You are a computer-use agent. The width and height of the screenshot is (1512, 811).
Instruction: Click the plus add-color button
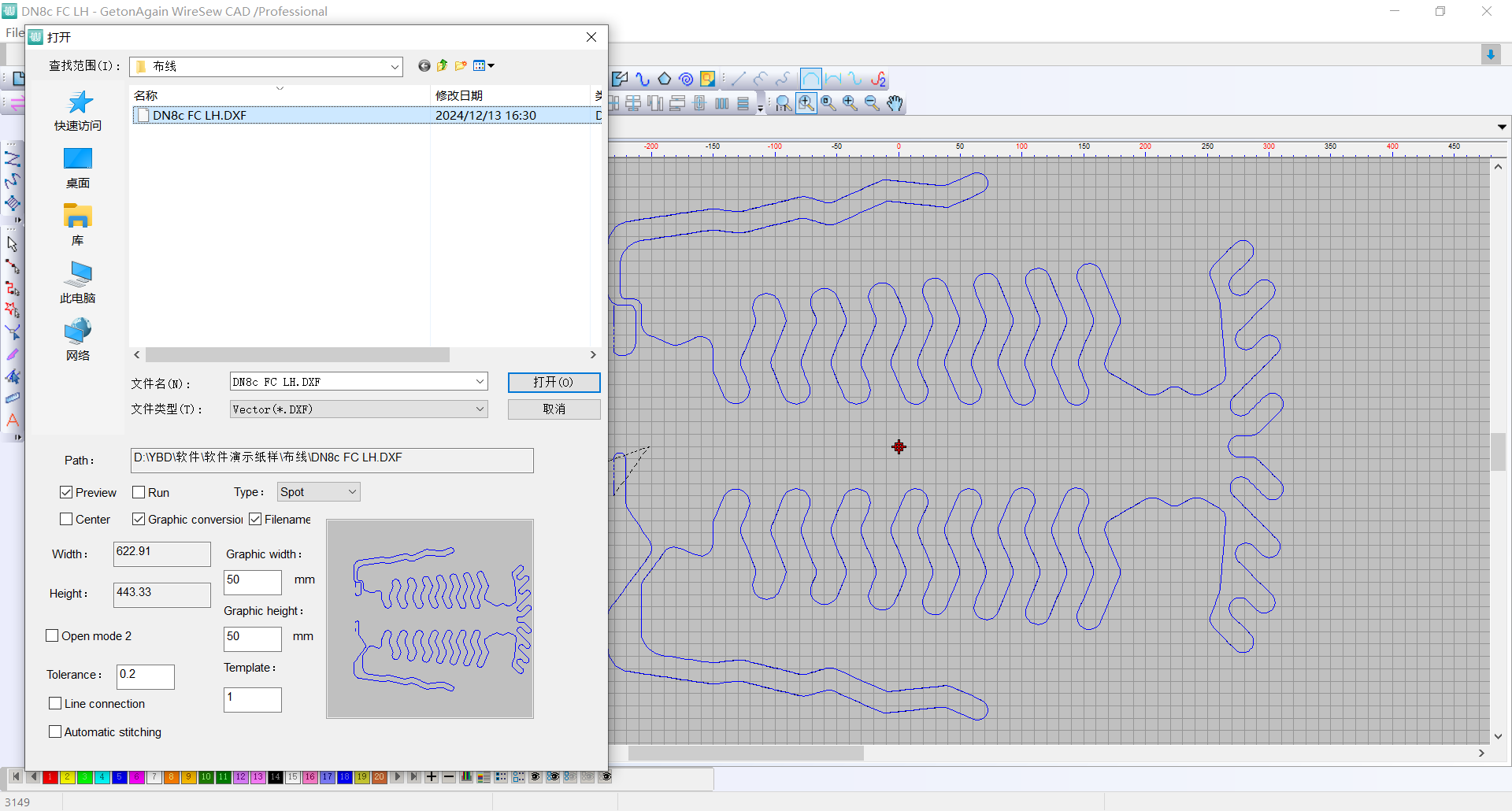pyautogui.click(x=432, y=777)
